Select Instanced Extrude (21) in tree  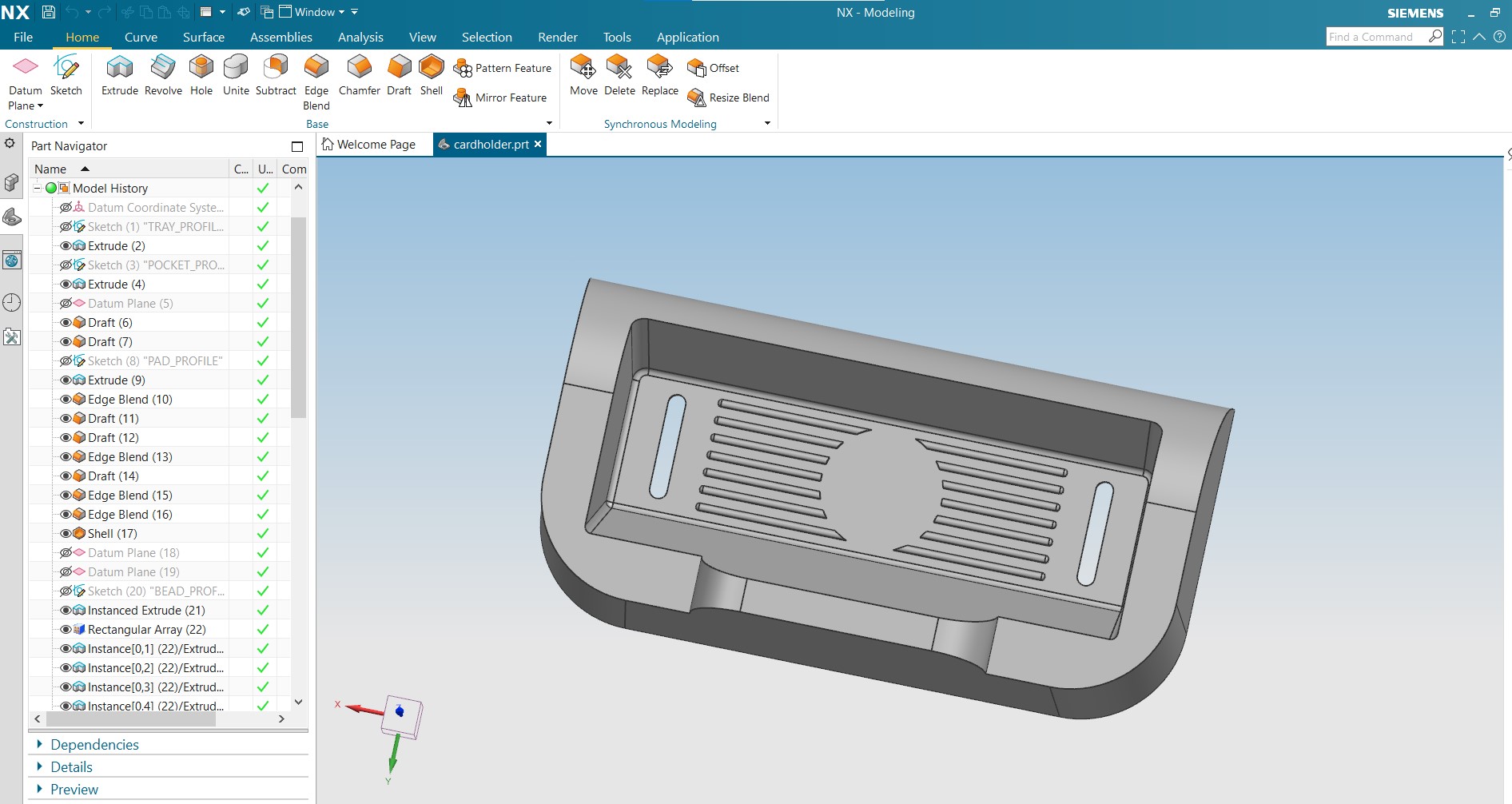click(146, 611)
